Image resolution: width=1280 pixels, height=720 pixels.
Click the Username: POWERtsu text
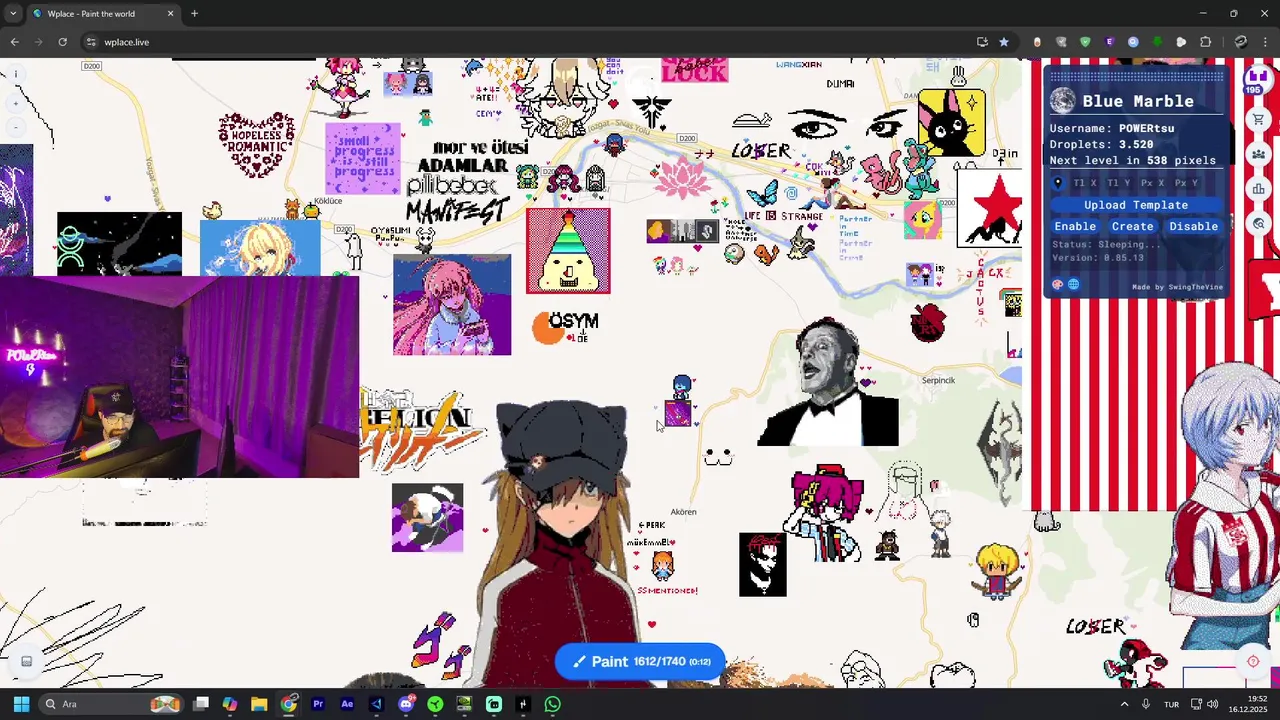[x=1112, y=128]
